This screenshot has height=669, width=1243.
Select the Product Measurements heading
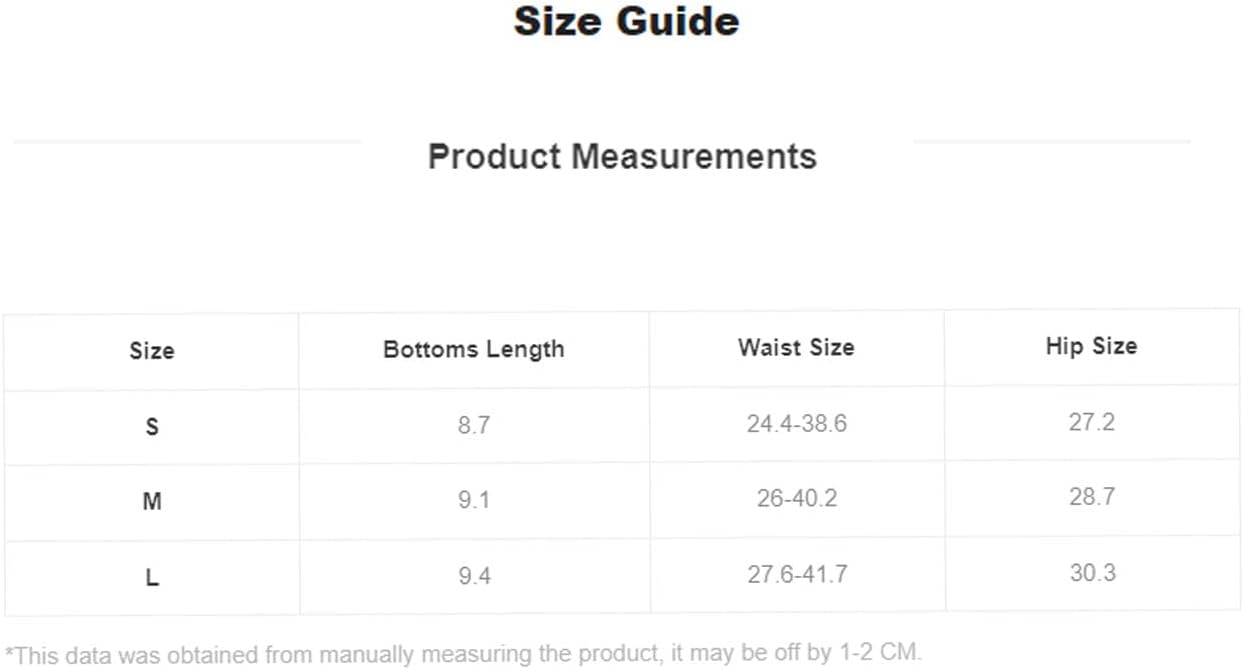coord(622,157)
